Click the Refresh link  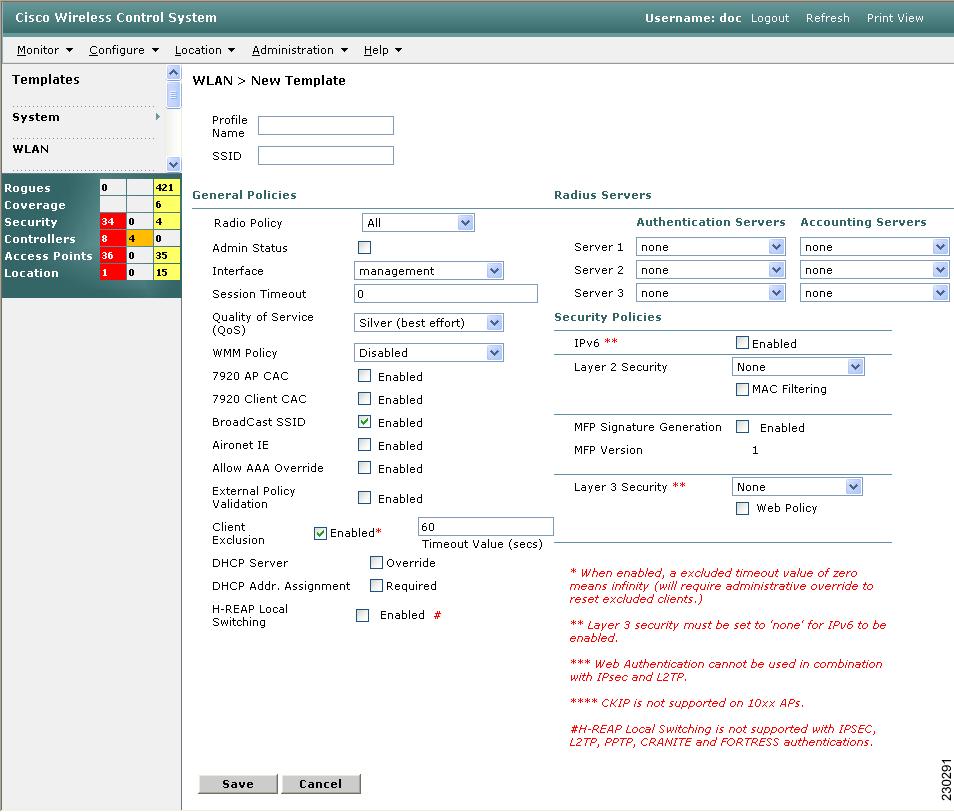pyautogui.click(x=827, y=18)
